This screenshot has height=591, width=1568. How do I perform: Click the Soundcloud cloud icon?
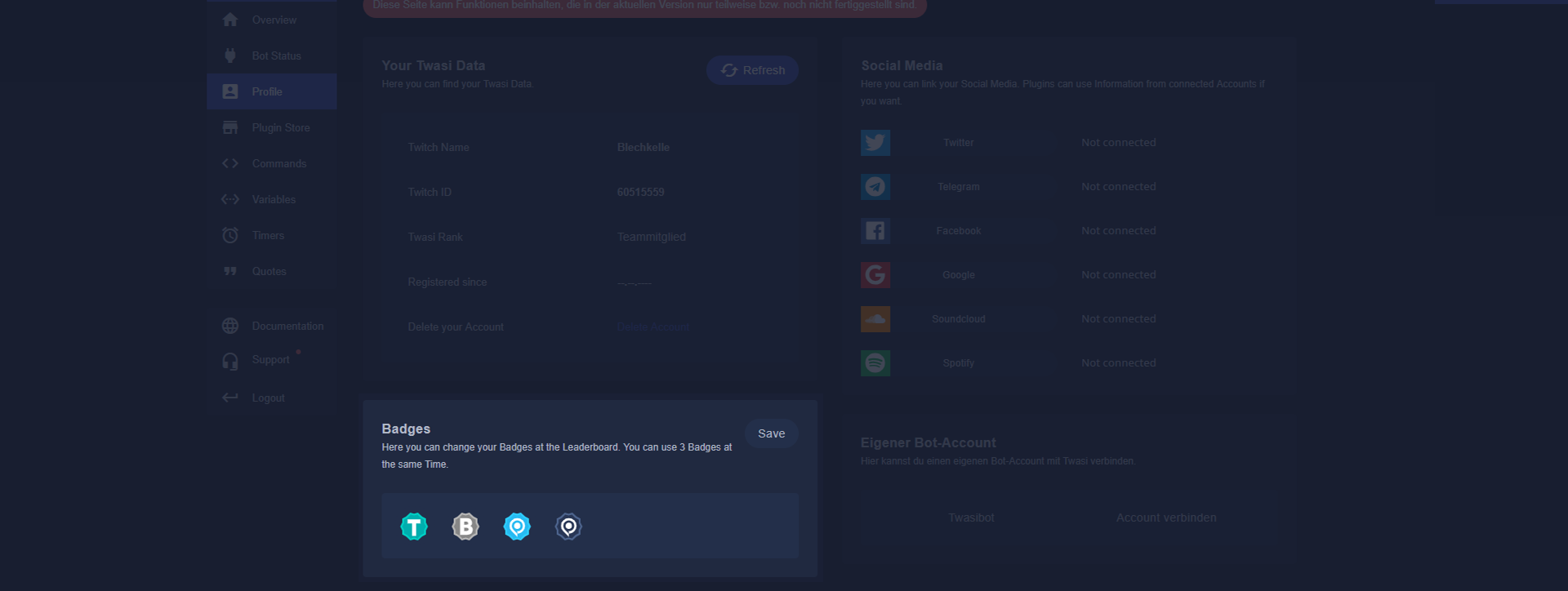[x=875, y=319]
